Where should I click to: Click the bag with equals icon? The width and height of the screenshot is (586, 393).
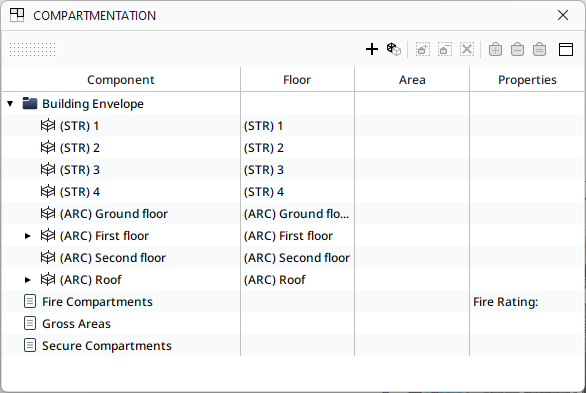tap(539, 49)
